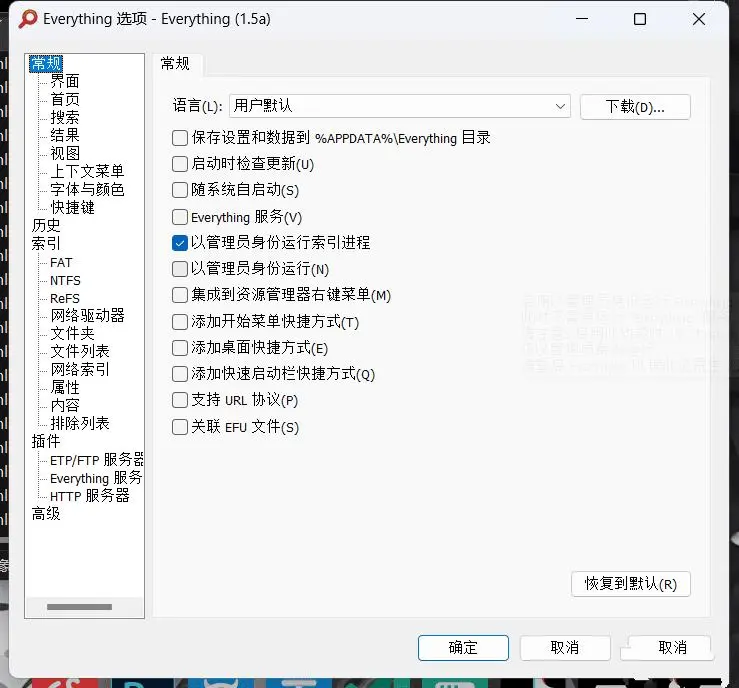
Task: Open FAT index settings
Action: pos(61,262)
